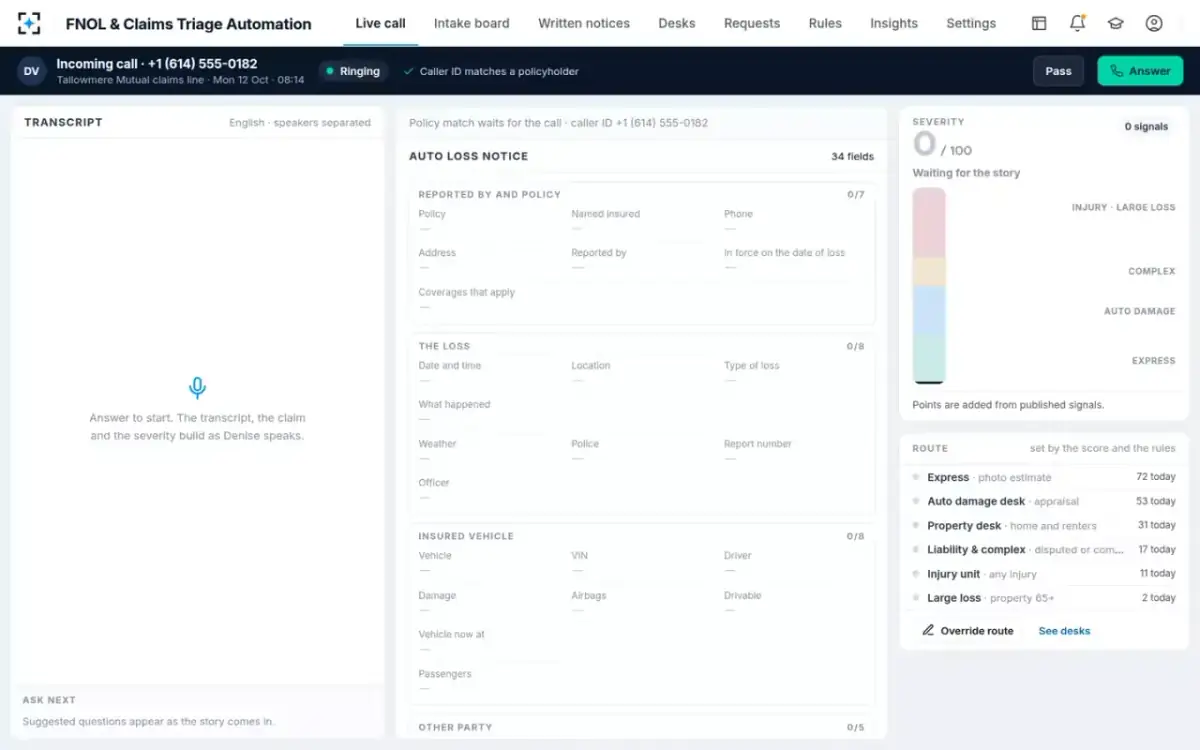This screenshot has height=750, width=1200.
Task: Open the graduation cap training icon
Action: (x=1115, y=23)
